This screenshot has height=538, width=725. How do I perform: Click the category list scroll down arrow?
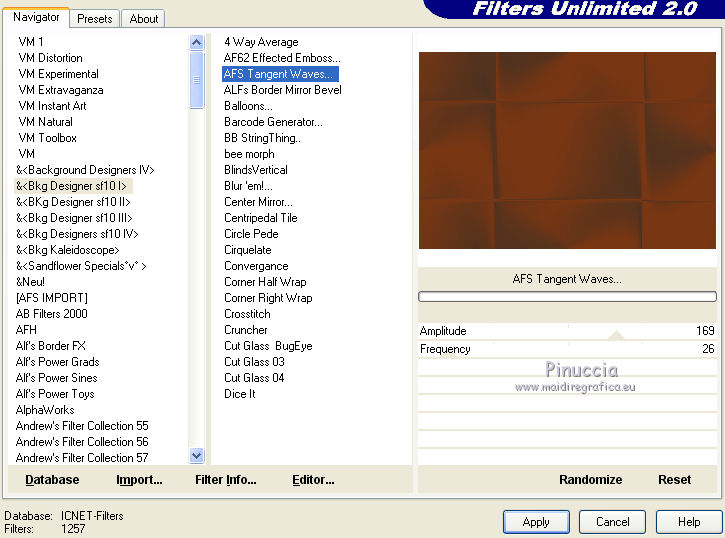point(197,456)
